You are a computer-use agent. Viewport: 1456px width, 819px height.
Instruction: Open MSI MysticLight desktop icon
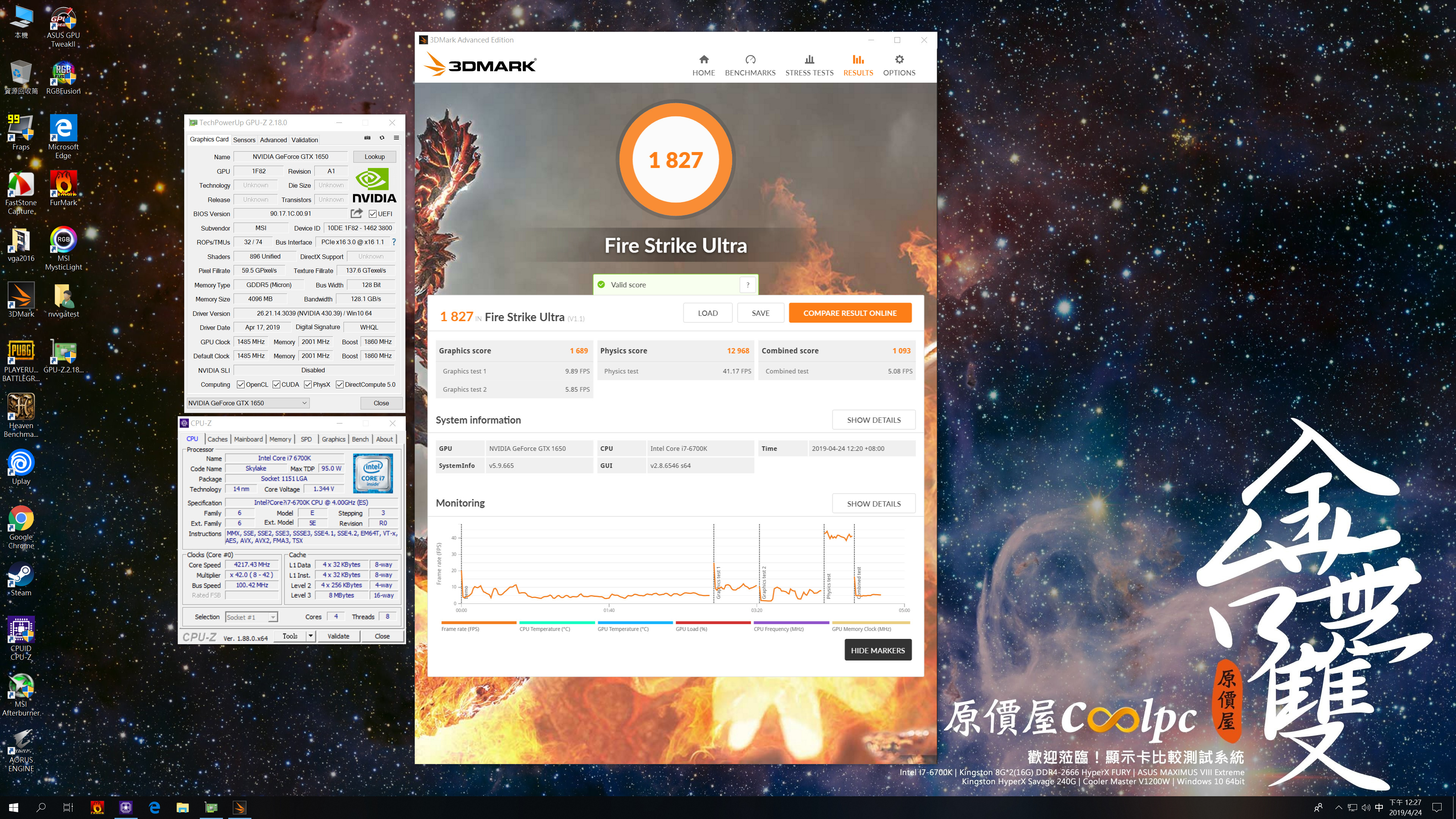tap(63, 249)
